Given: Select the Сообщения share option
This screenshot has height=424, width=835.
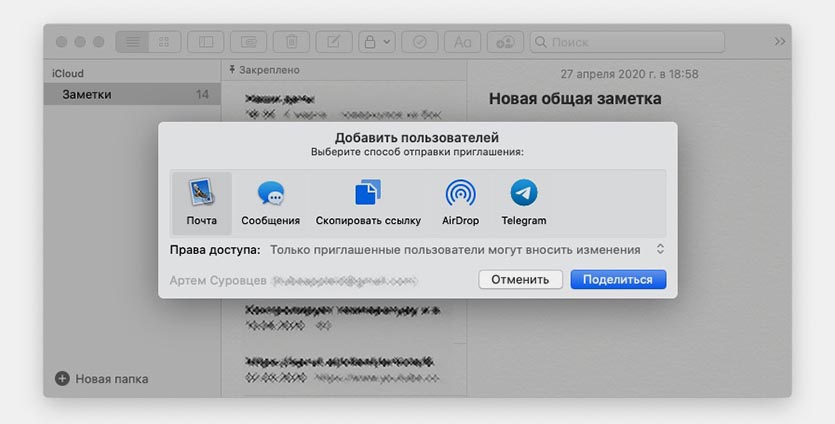Looking at the screenshot, I should (271, 203).
